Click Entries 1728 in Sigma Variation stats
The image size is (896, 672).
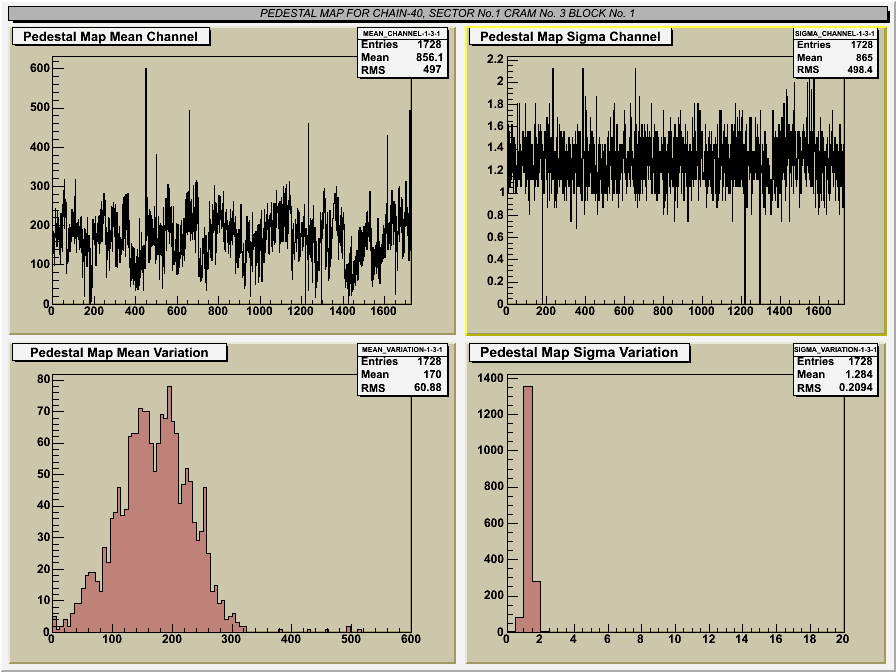pyautogui.click(x=835, y=361)
